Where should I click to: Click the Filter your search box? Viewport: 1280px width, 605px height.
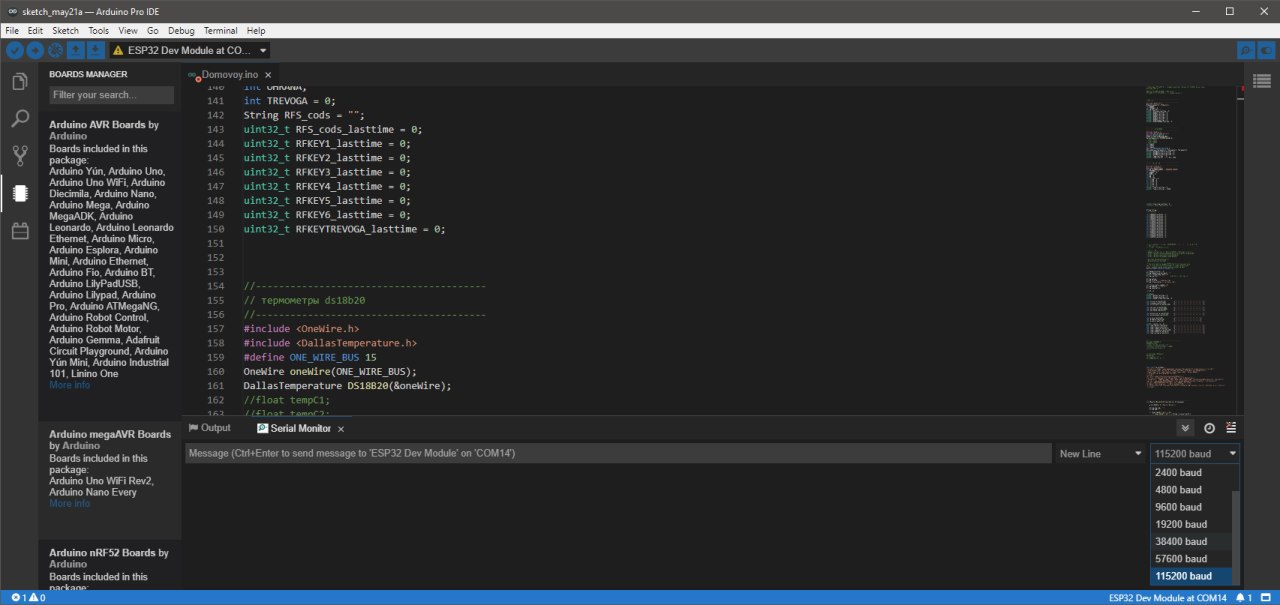tap(111, 95)
